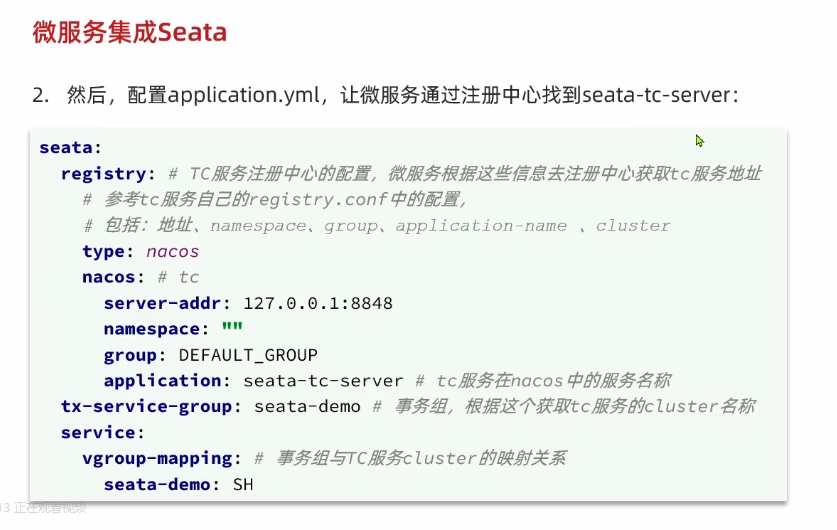
Task: Click the 'seata:' root key
Action: pos(67,148)
